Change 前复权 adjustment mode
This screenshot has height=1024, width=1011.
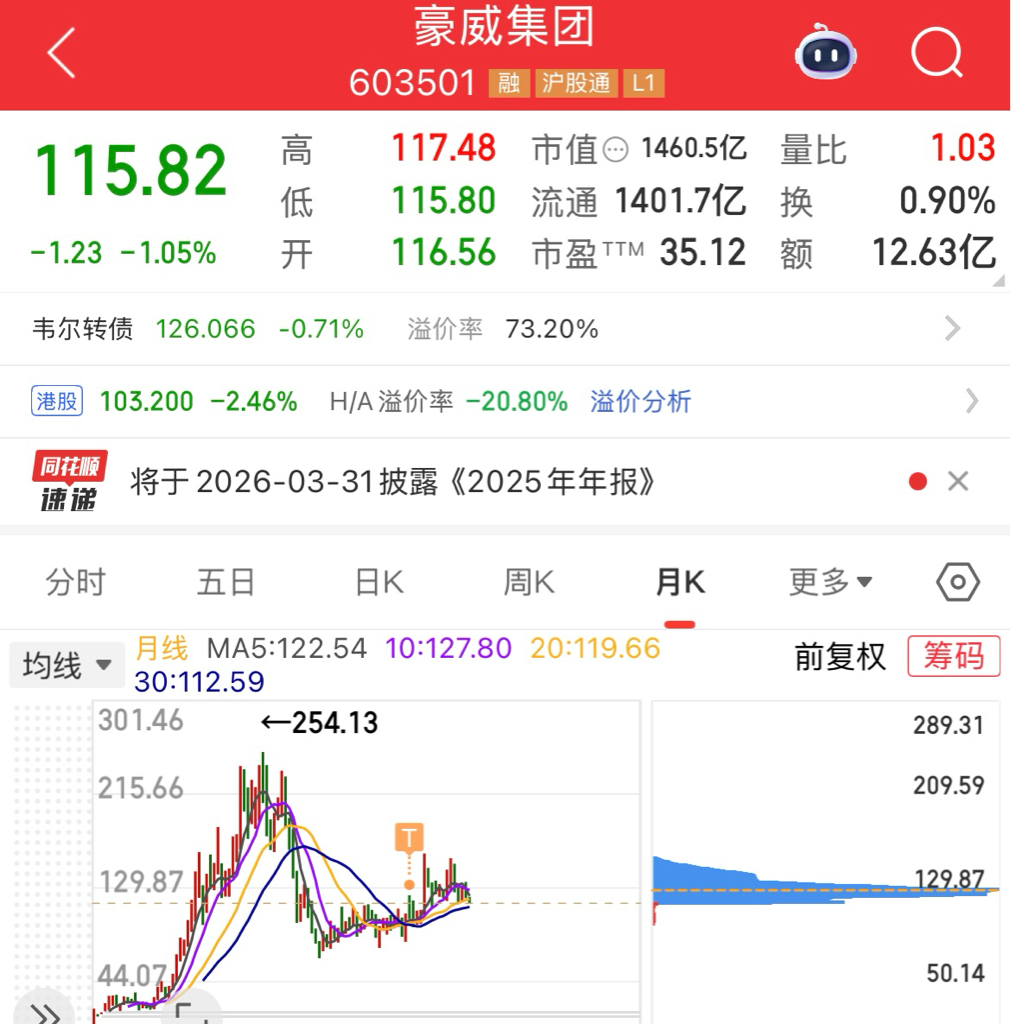pos(840,656)
